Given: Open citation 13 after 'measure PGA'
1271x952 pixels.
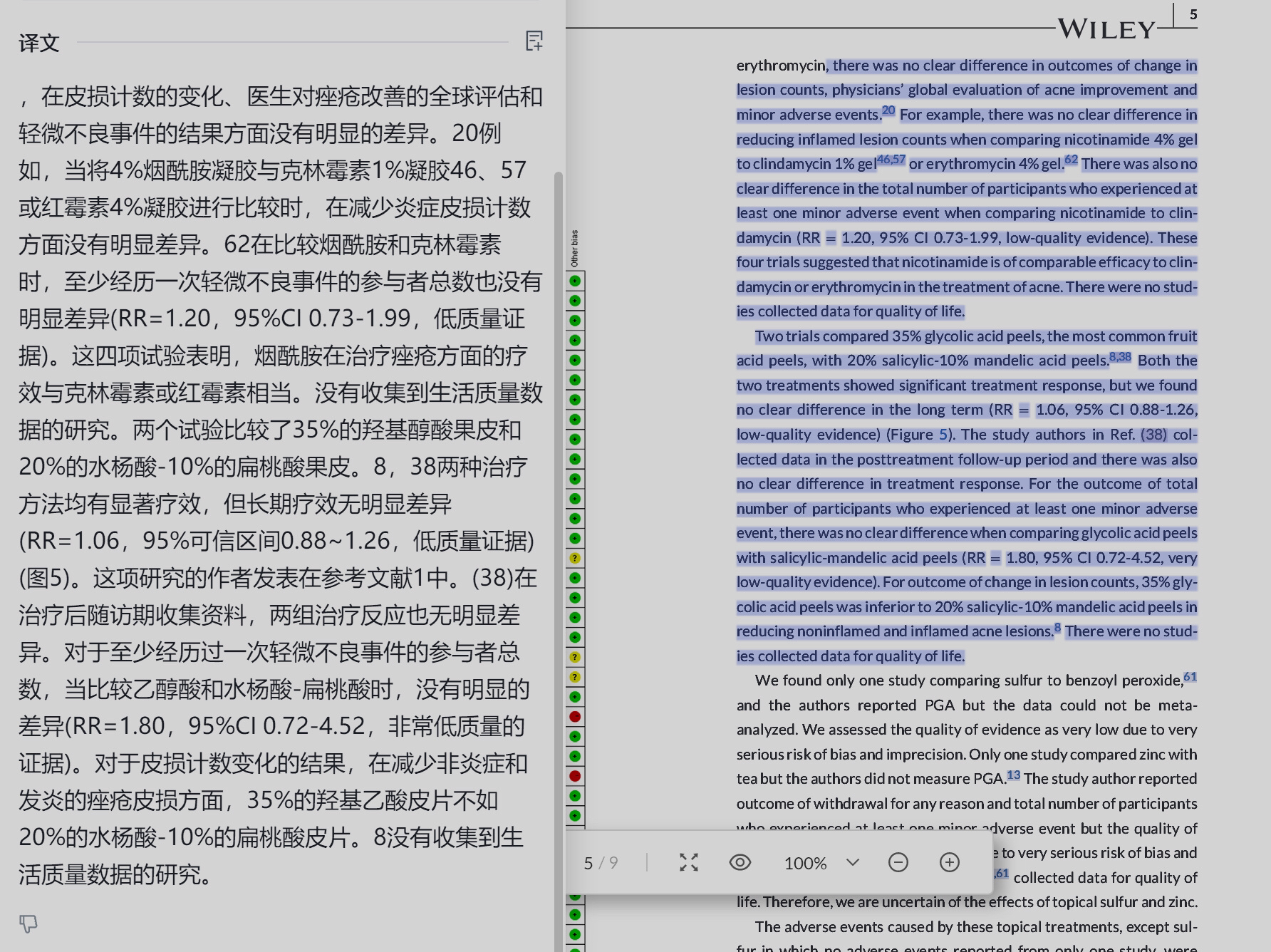Looking at the screenshot, I should [x=1013, y=775].
